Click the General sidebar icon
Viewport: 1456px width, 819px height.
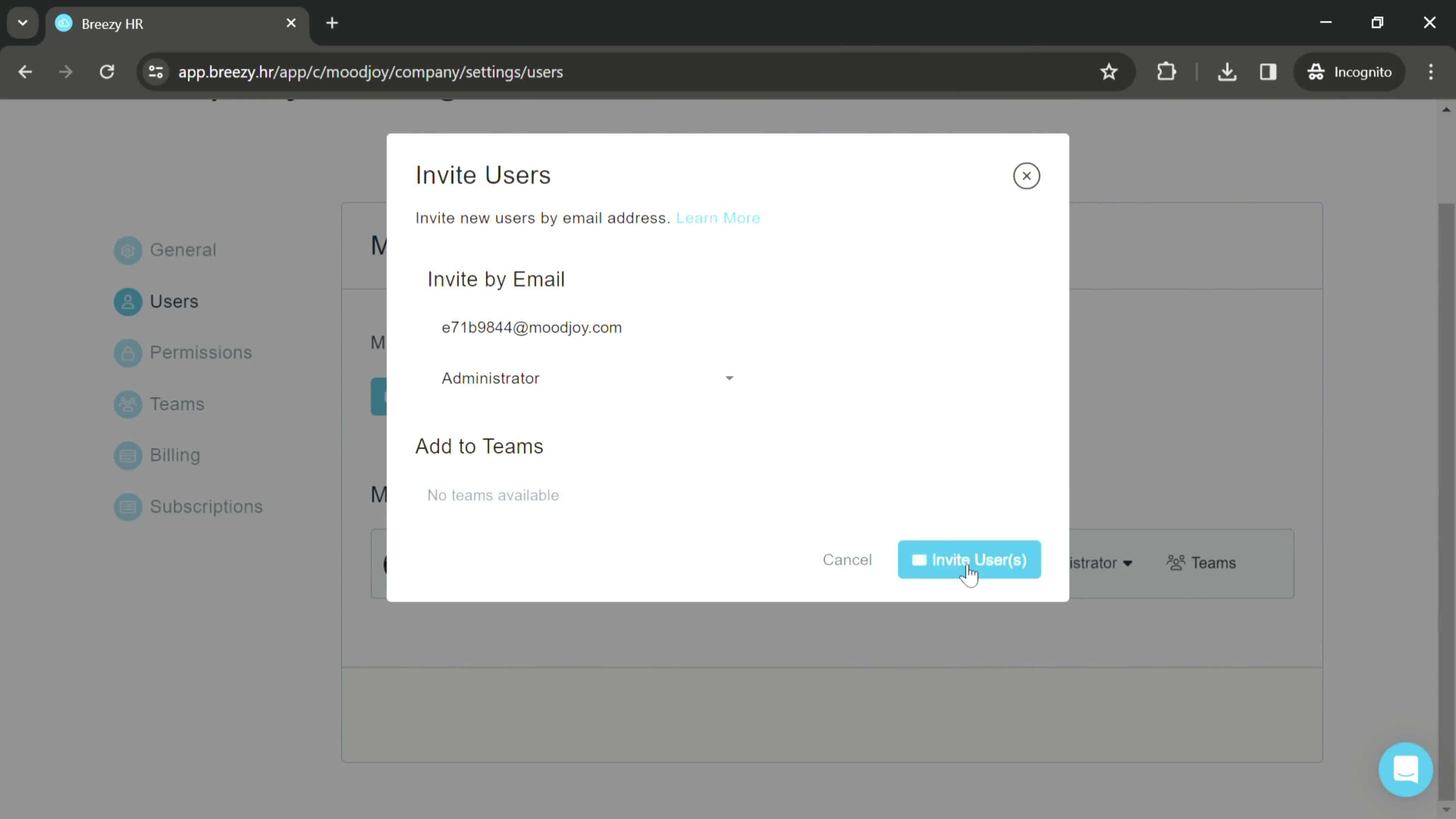coord(128,249)
